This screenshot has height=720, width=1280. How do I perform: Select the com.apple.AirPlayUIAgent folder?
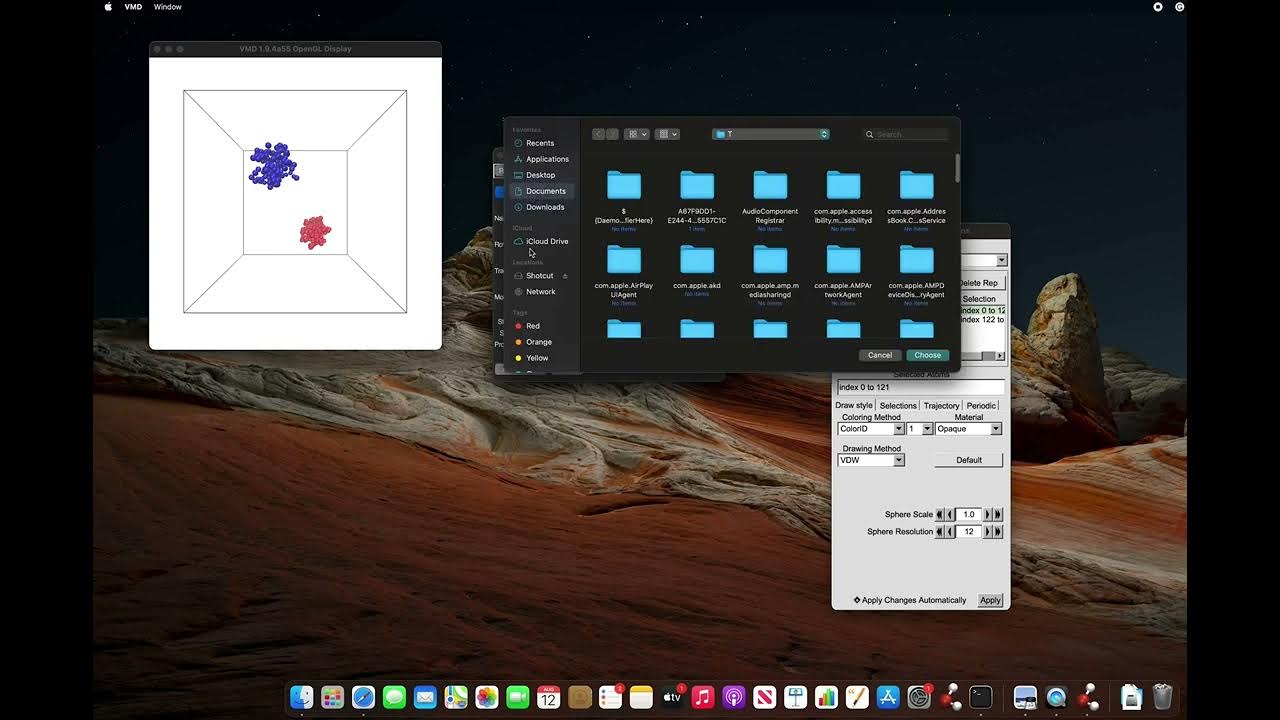623,272
